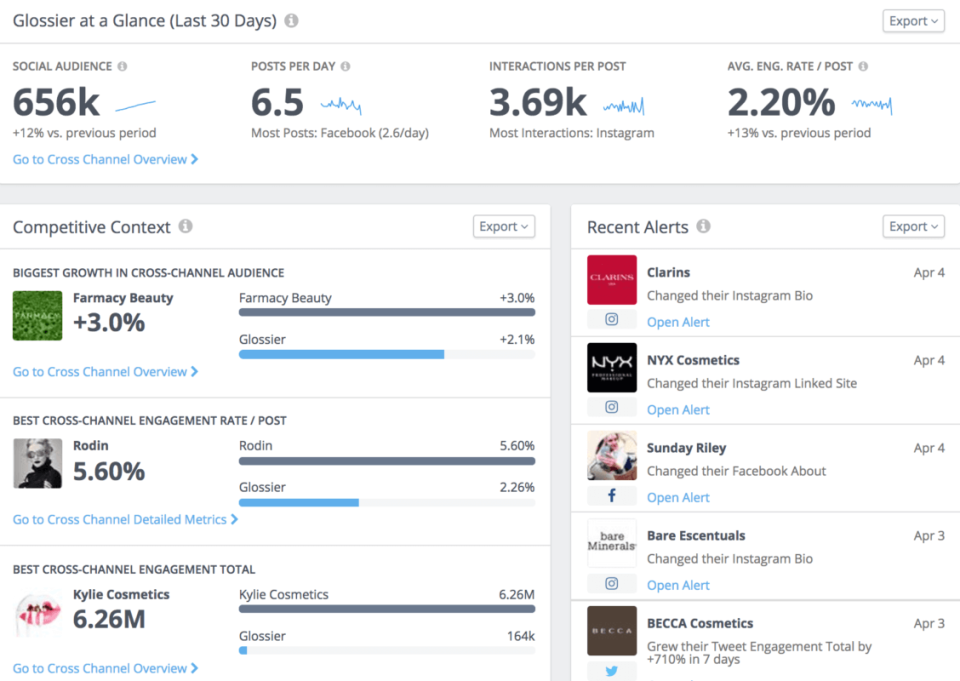Open Alert for Bare Escentuals
The height and width of the screenshot is (681, 960).
coord(678,585)
